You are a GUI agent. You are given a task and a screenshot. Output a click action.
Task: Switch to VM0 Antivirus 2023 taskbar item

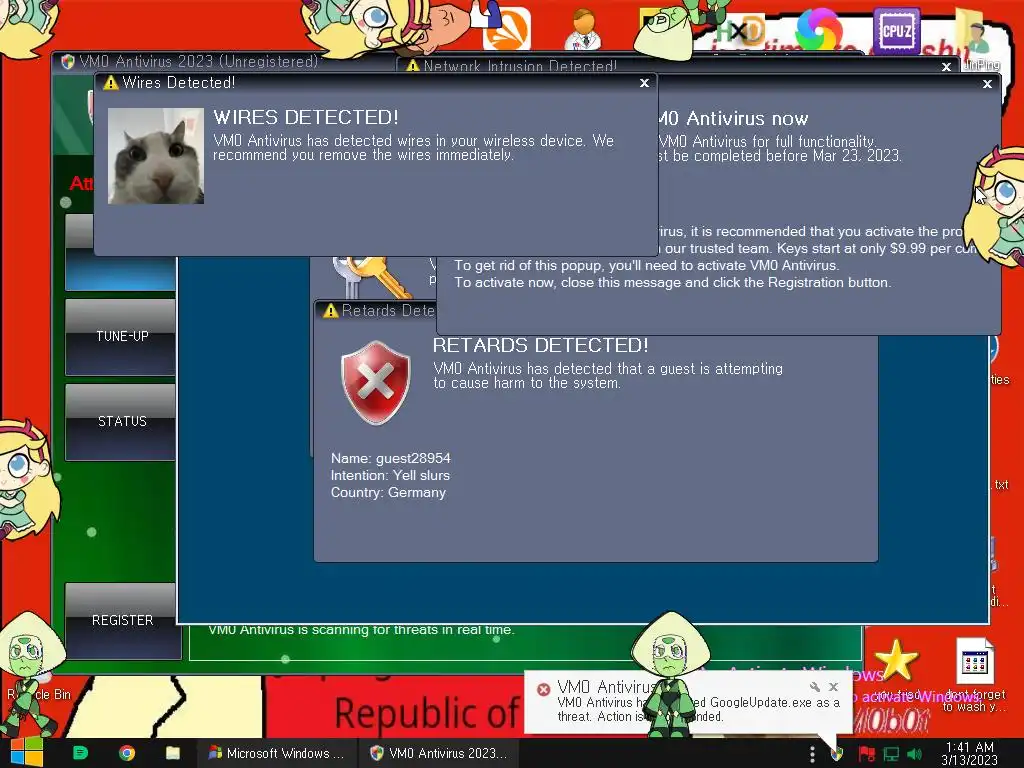[x=438, y=753]
